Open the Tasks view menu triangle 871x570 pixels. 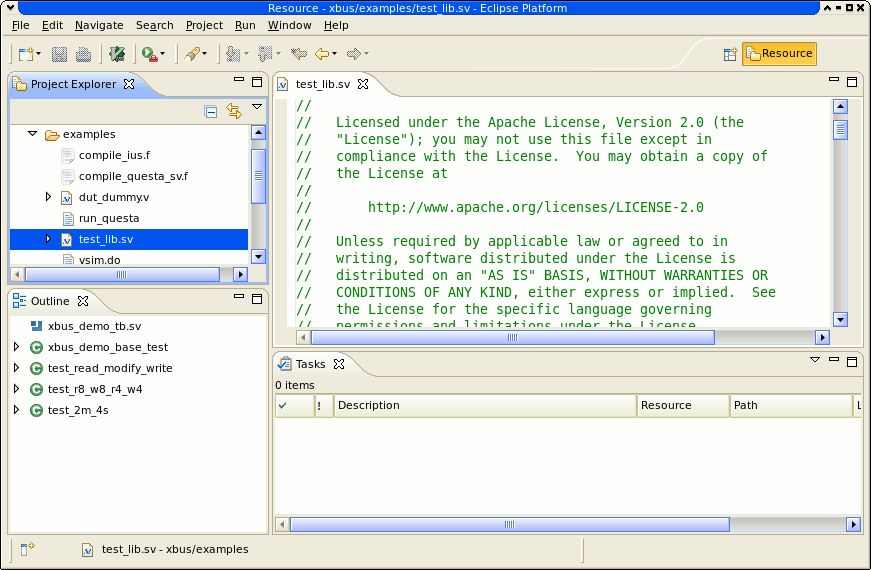(815, 359)
